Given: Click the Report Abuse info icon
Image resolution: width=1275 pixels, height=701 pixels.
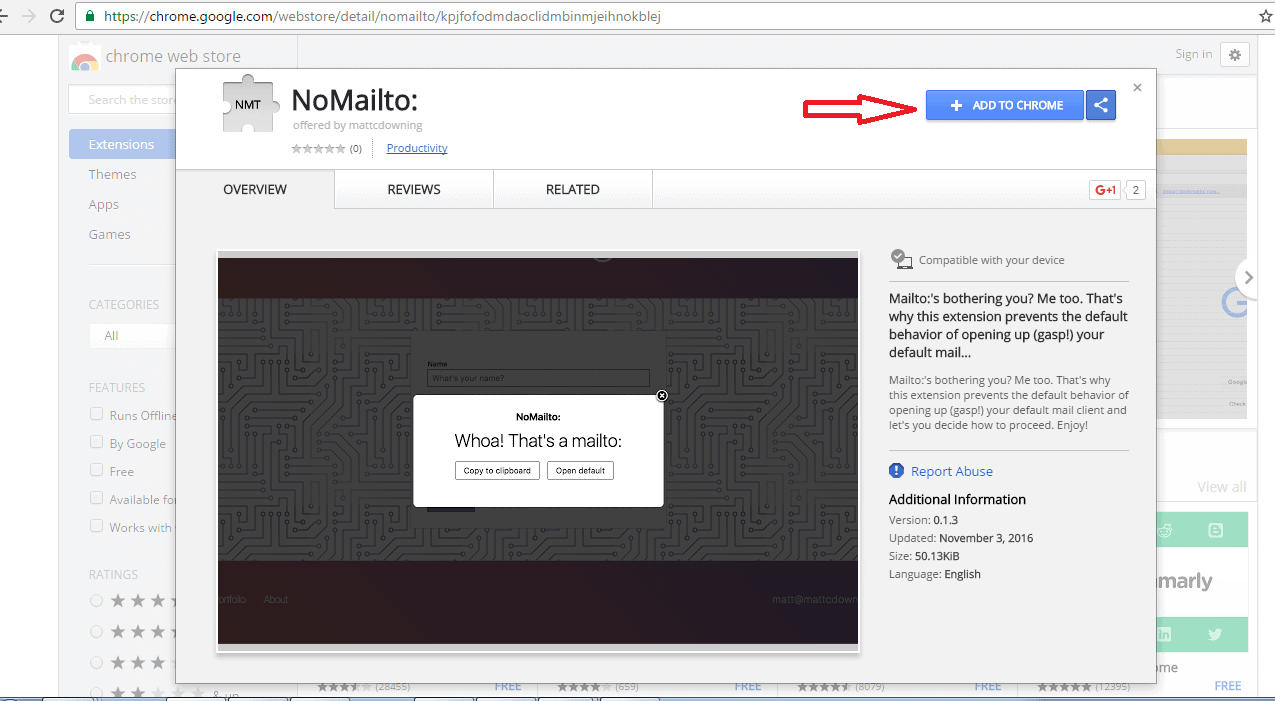Looking at the screenshot, I should [896, 471].
